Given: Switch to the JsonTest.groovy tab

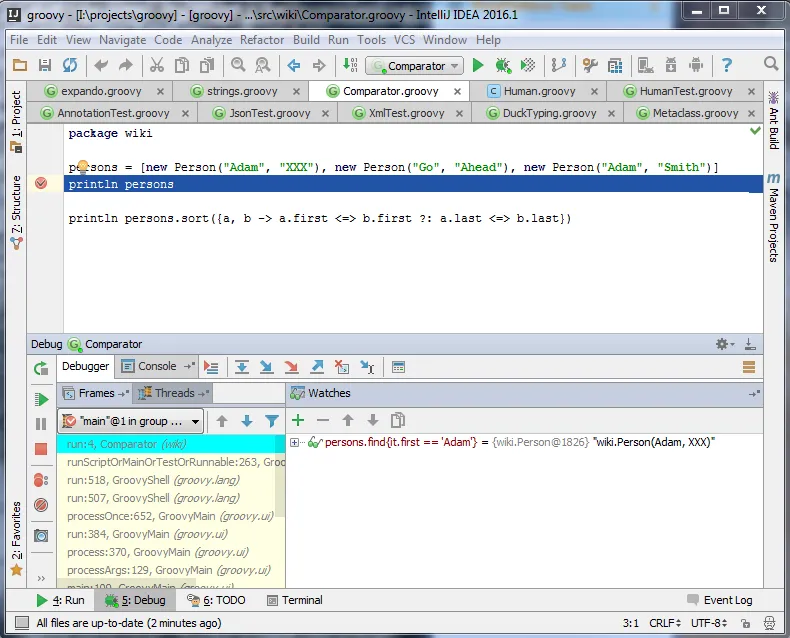Looking at the screenshot, I should coord(270,113).
